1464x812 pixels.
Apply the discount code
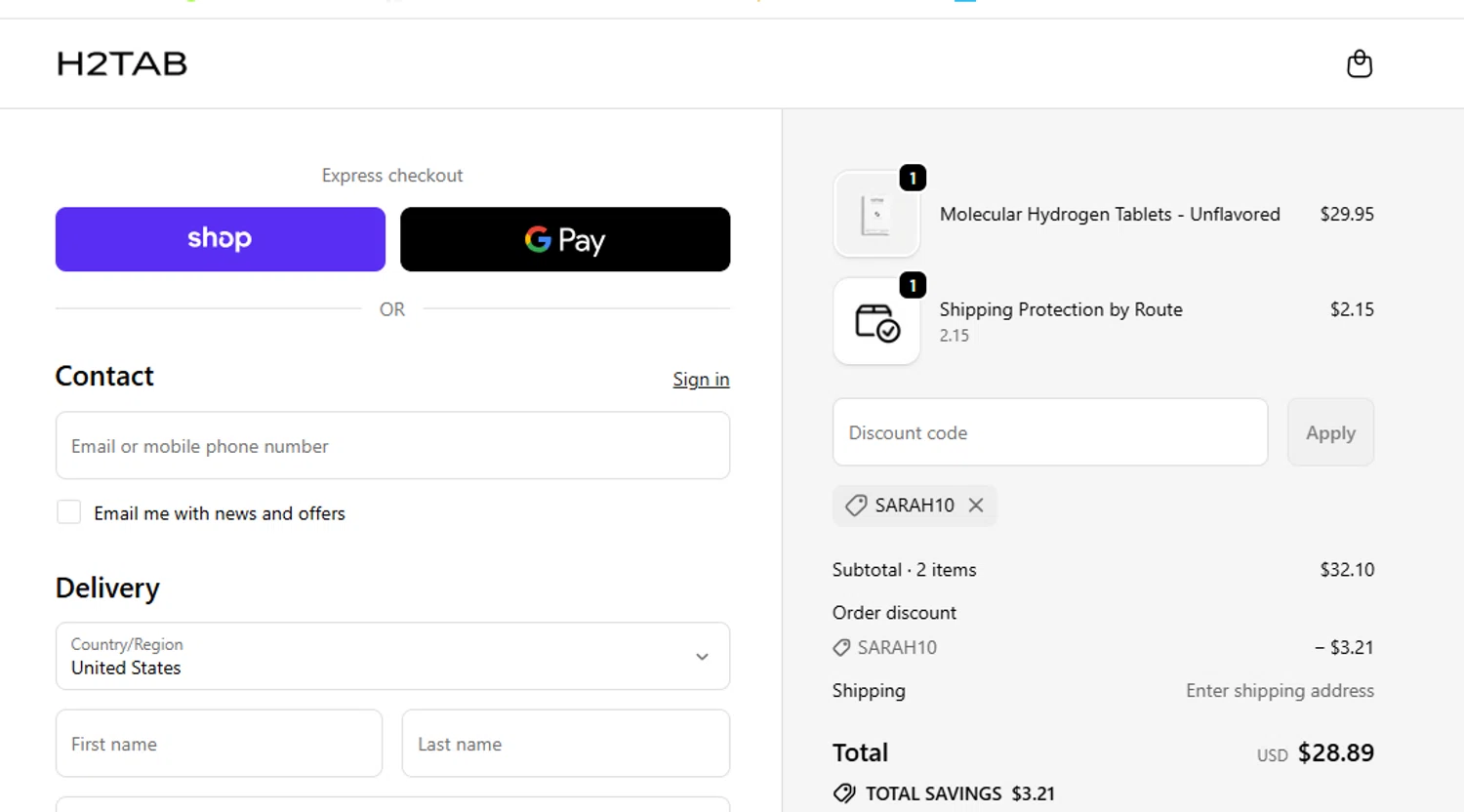pyautogui.click(x=1330, y=432)
